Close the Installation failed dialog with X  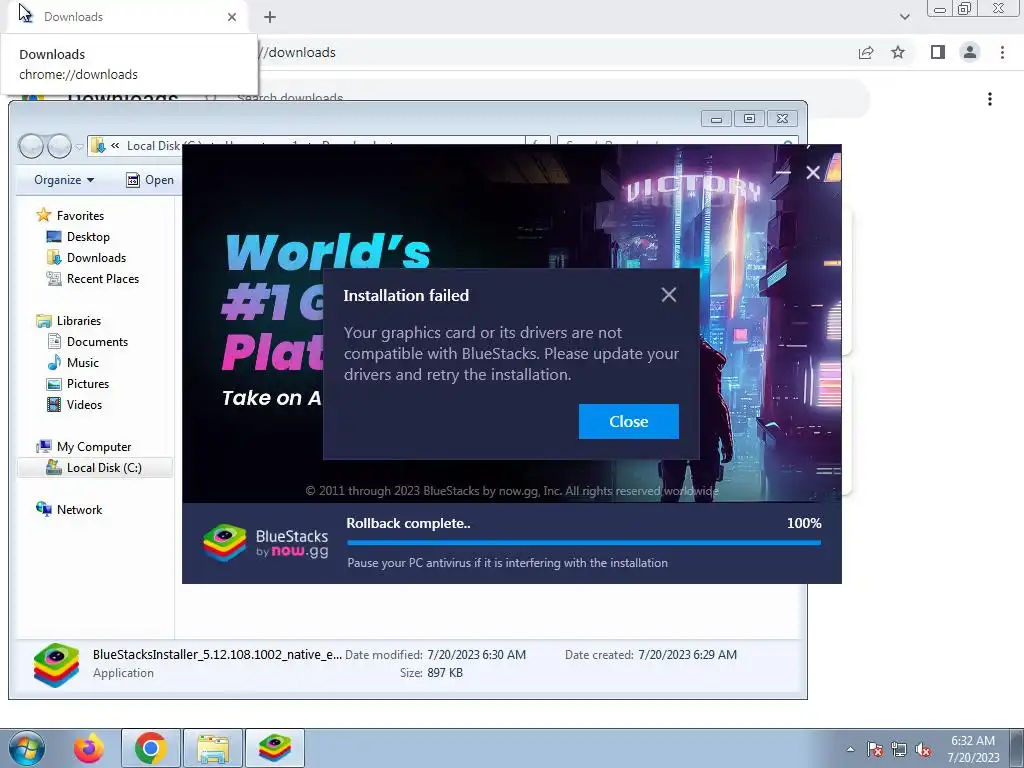(x=668, y=295)
